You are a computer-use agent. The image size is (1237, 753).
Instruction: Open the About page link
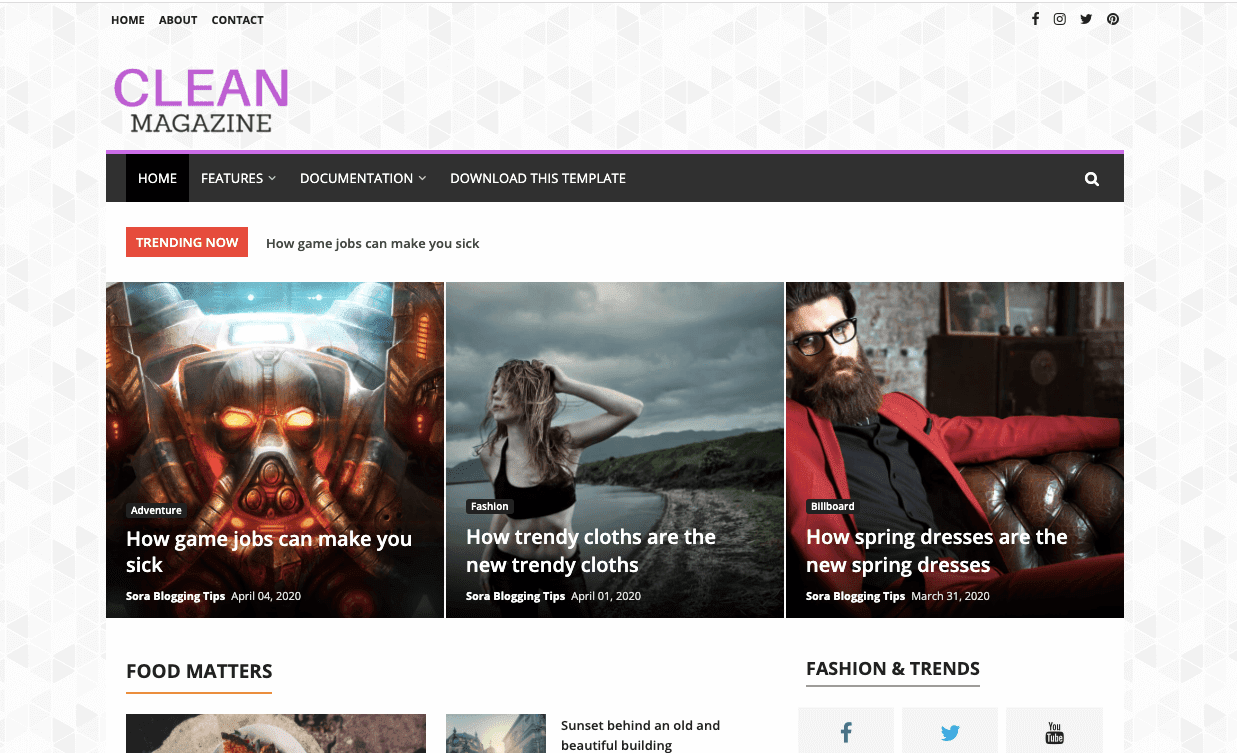pos(178,20)
